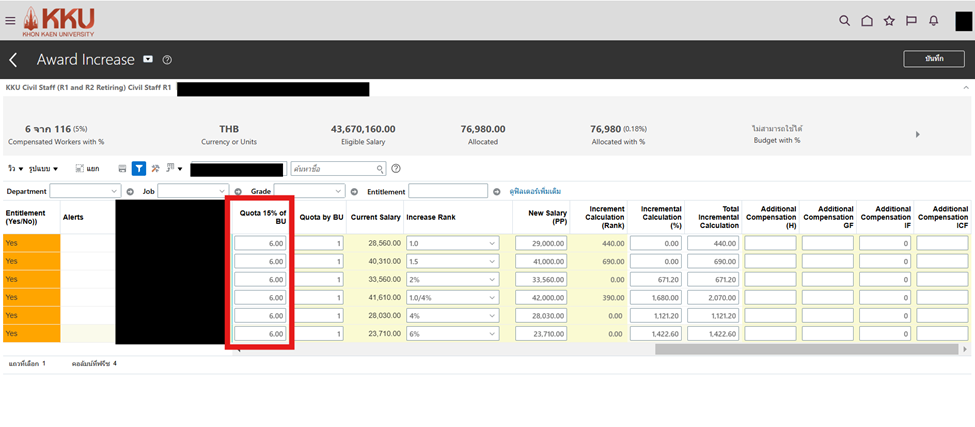The width and height of the screenshot is (975, 427).
Task: Open the watchlist flag icon
Action: 911,20
